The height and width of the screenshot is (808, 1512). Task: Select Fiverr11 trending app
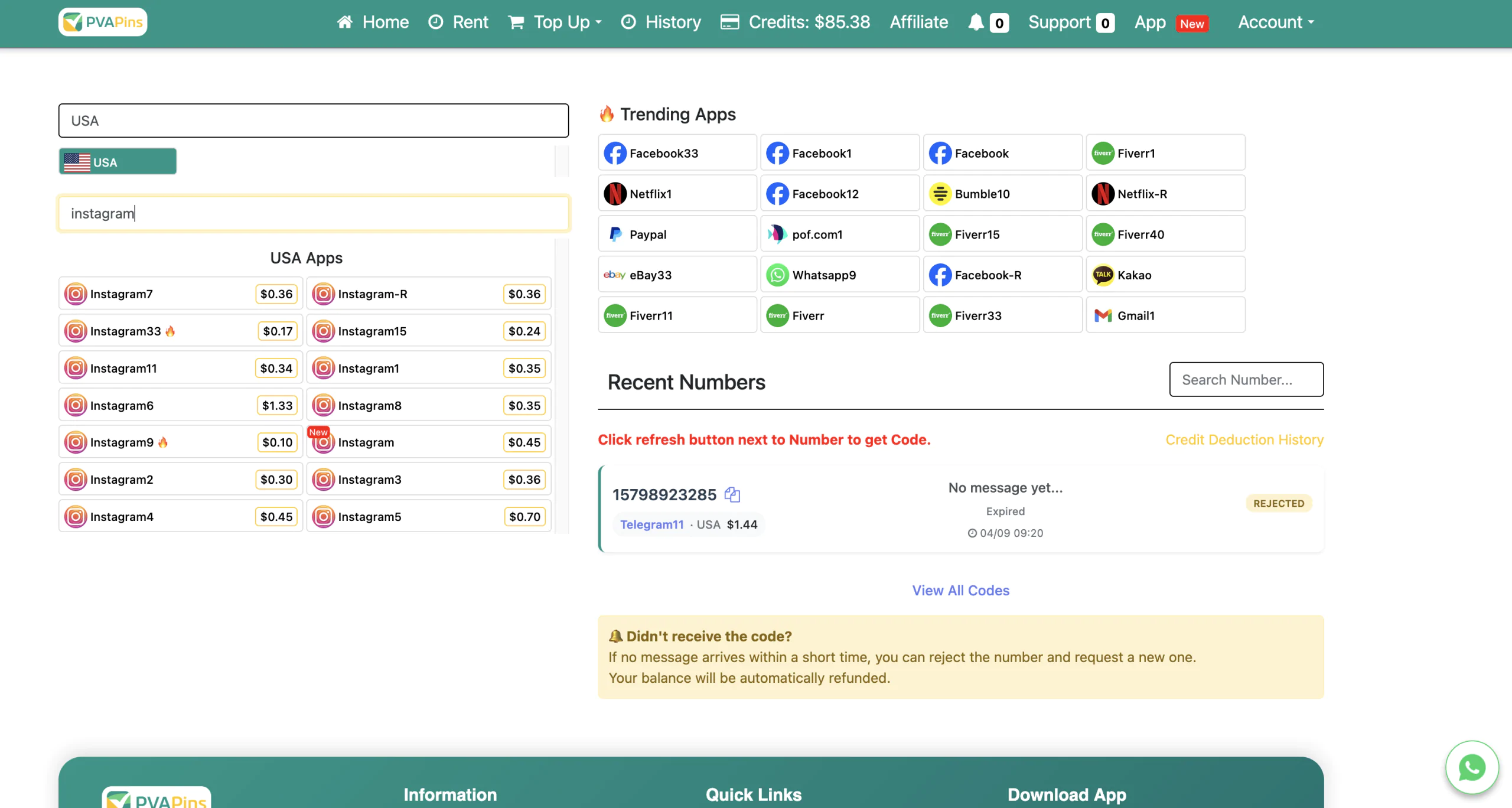click(x=677, y=315)
